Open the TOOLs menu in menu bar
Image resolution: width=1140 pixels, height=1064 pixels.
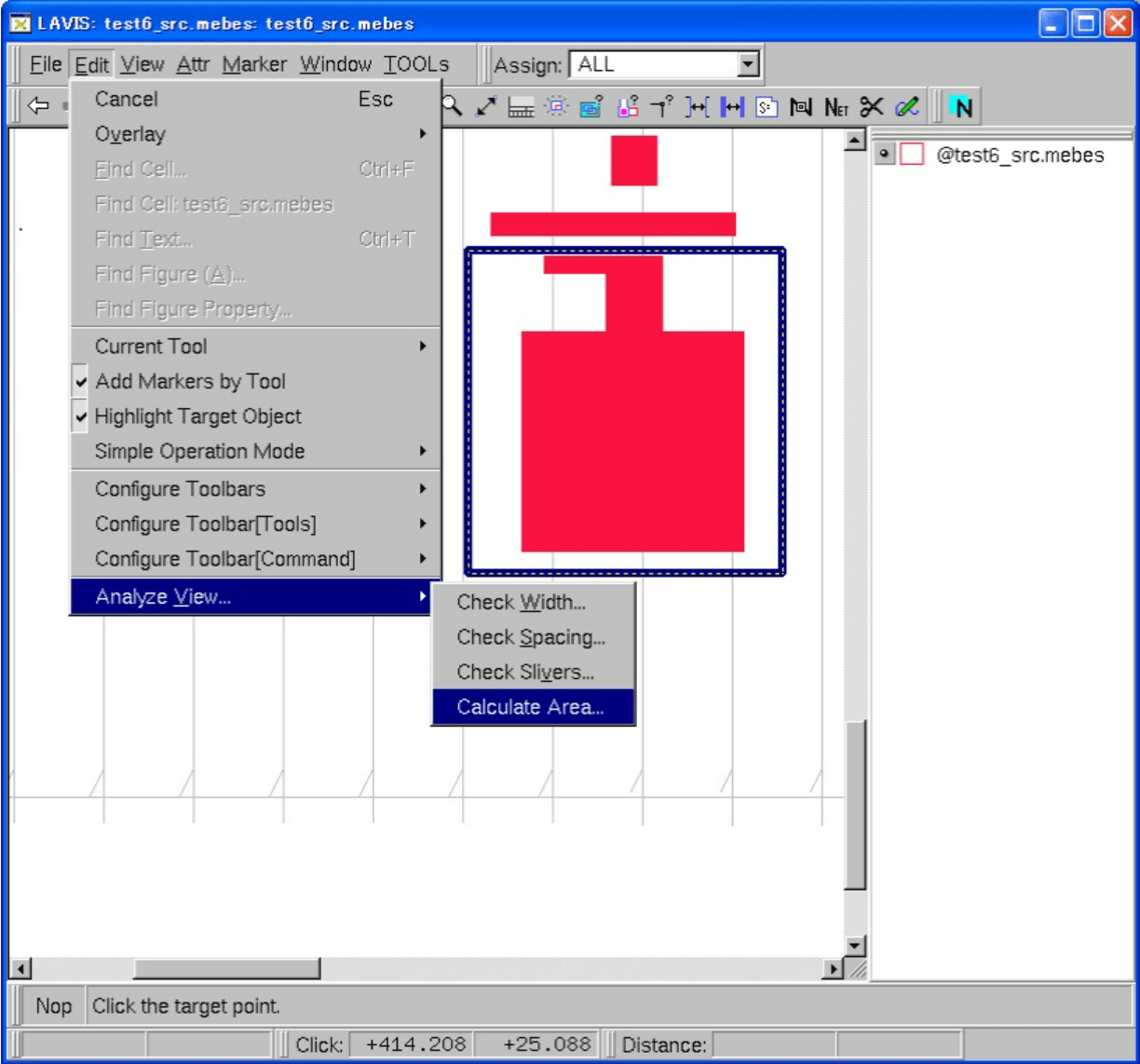[x=415, y=64]
